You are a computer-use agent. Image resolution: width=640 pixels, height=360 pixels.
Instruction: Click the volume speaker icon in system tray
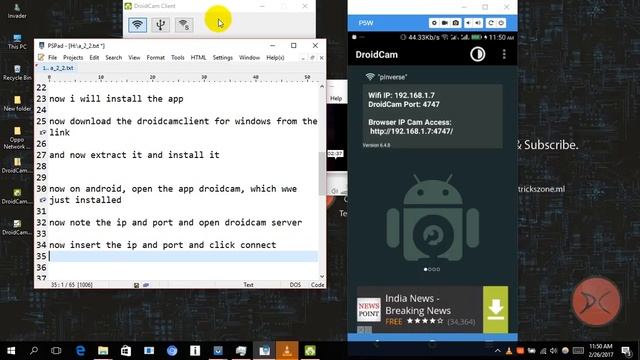[x=553, y=351]
